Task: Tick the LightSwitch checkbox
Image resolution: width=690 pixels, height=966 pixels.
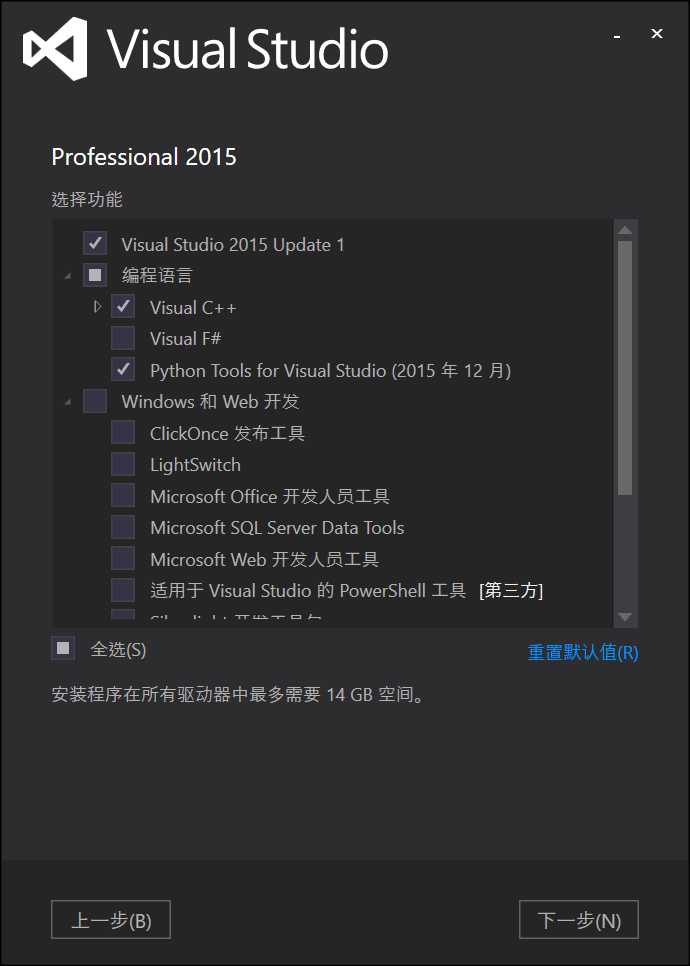Action: point(123,464)
